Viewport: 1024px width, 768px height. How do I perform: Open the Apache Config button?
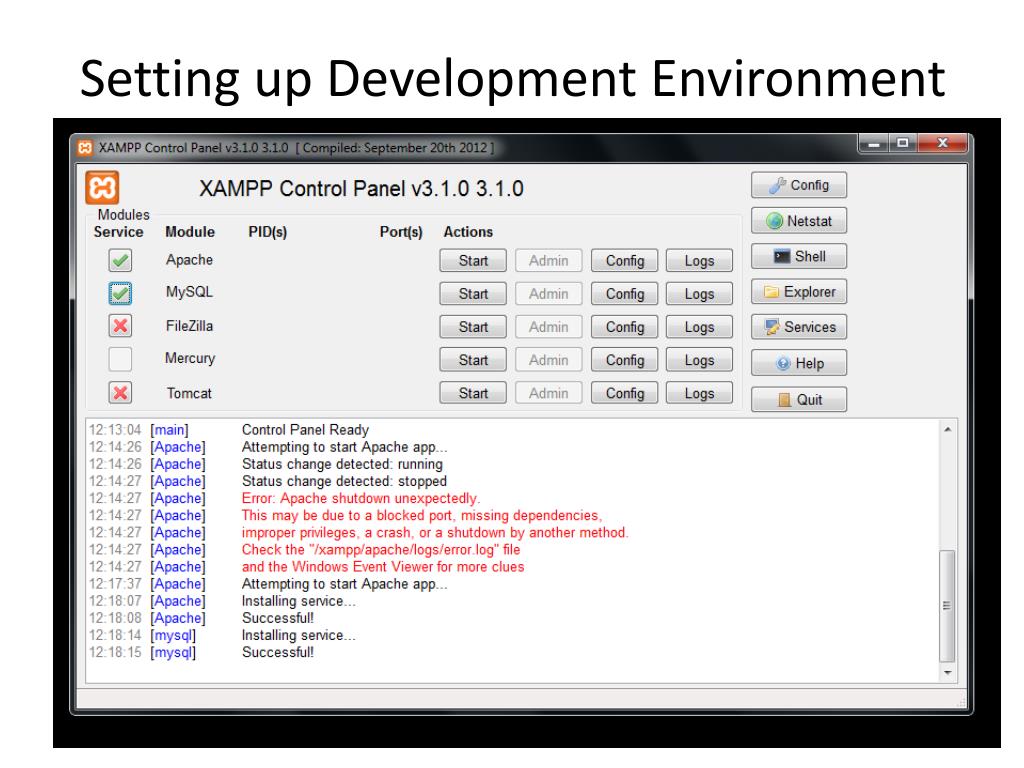click(624, 261)
